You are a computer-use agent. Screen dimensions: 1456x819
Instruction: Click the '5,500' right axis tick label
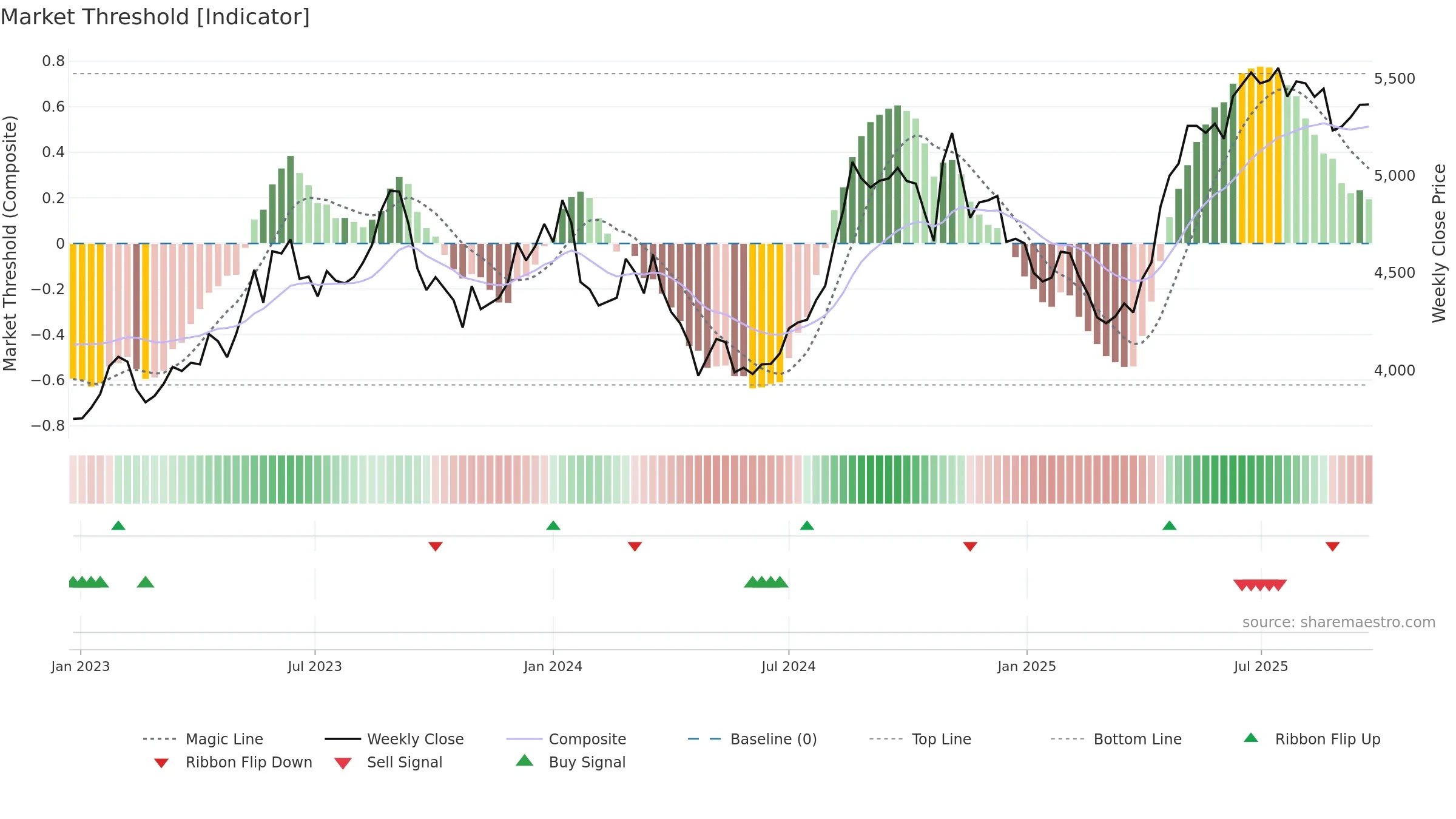[x=1395, y=79]
